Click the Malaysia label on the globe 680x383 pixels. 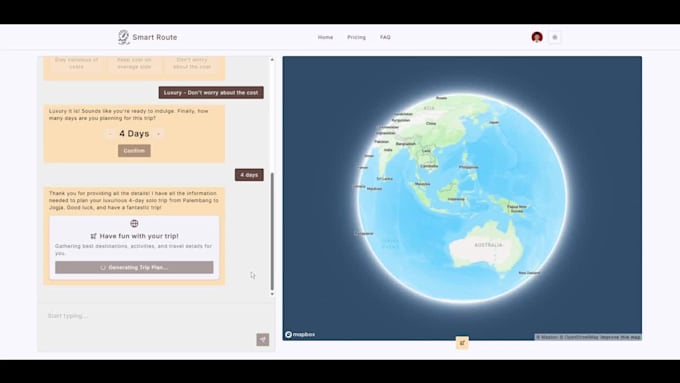[422, 184]
